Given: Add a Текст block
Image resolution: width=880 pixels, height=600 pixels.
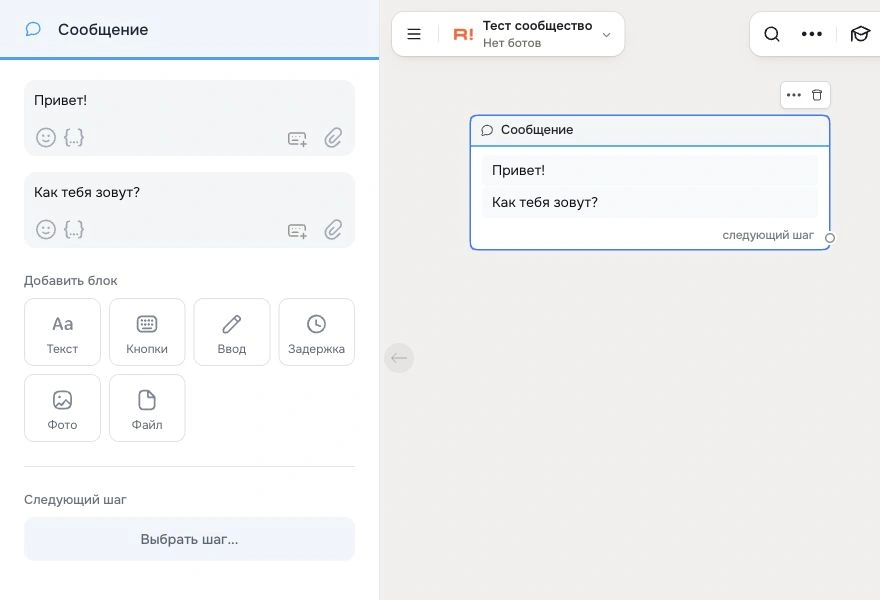Looking at the screenshot, I should pos(62,332).
